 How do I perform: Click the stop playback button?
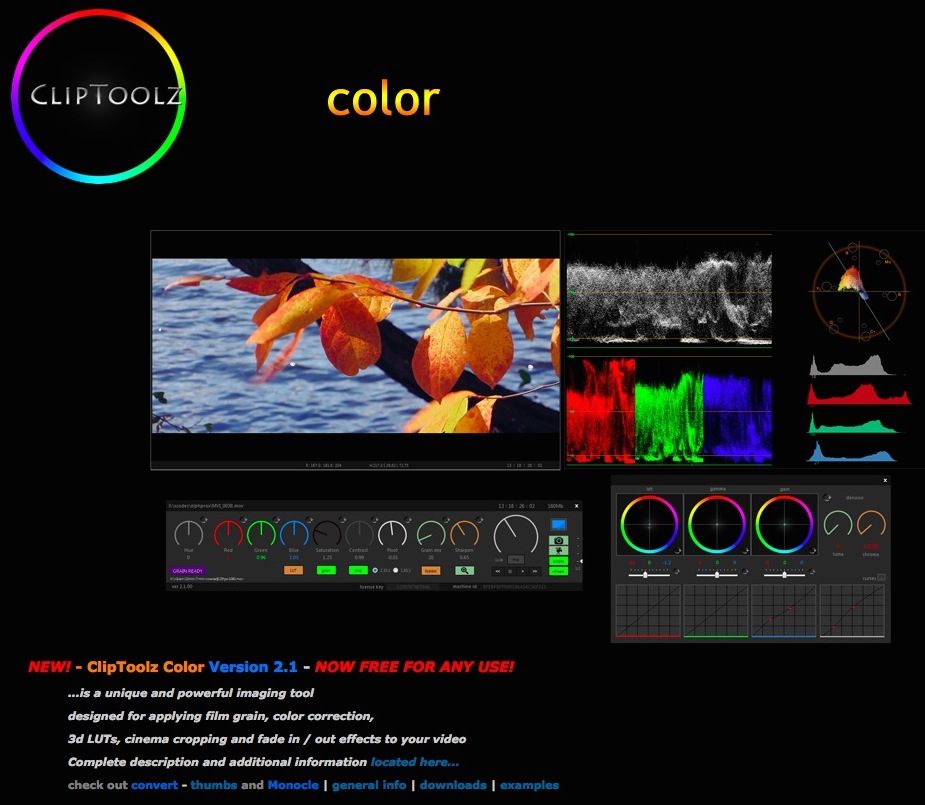[510, 571]
